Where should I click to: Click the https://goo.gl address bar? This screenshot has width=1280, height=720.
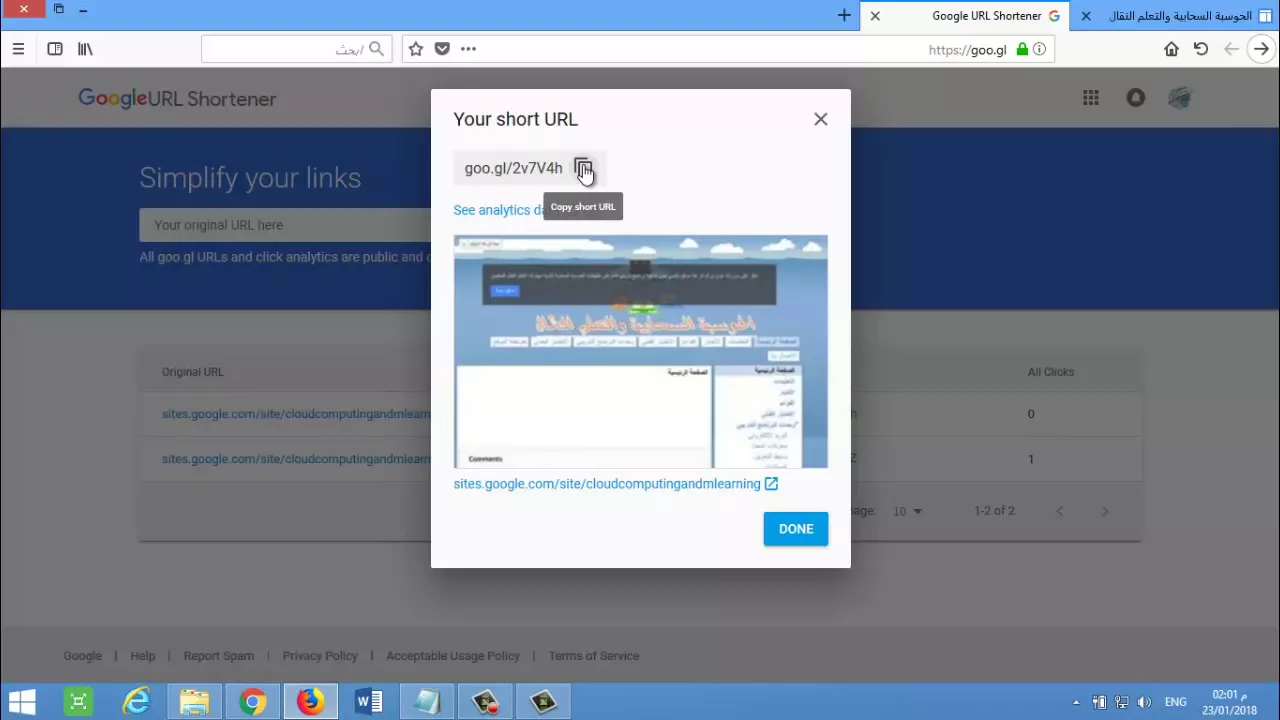730,49
